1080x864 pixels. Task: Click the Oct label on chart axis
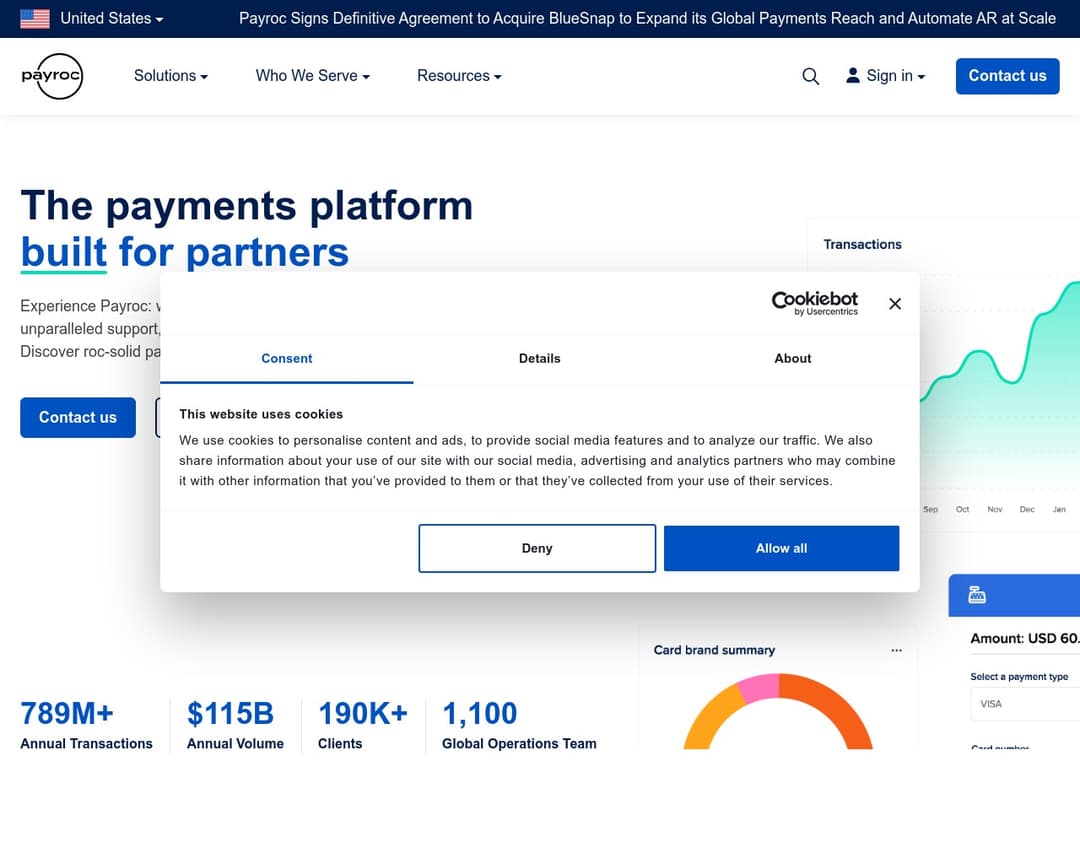(962, 509)
